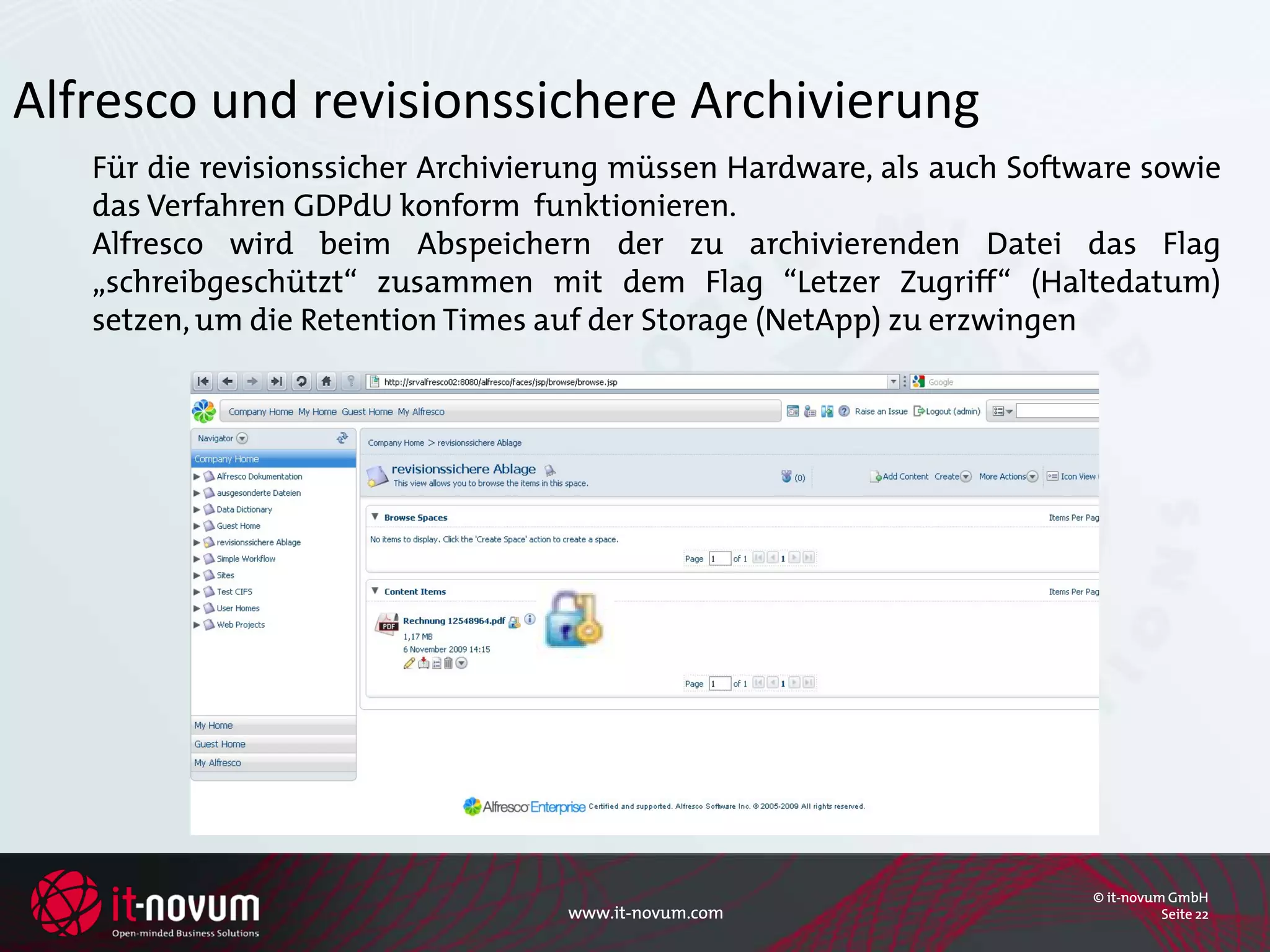Click the browser fast-forward (last) button
The width and height of the screenshot is (1270, 952).
click(x=277, y=382)
